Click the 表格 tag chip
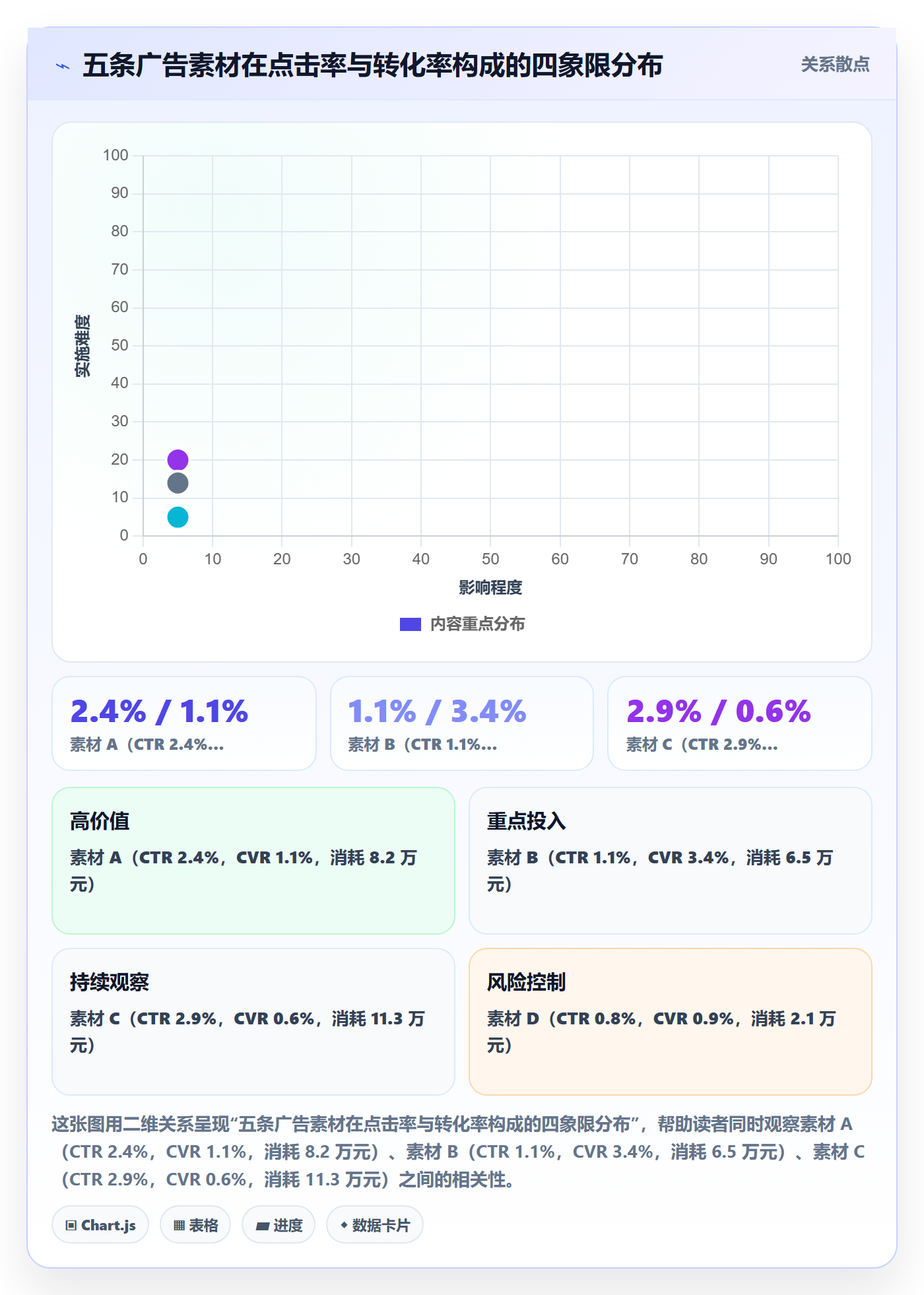This screenshot has height=1295, width=924. point(195,1225)
